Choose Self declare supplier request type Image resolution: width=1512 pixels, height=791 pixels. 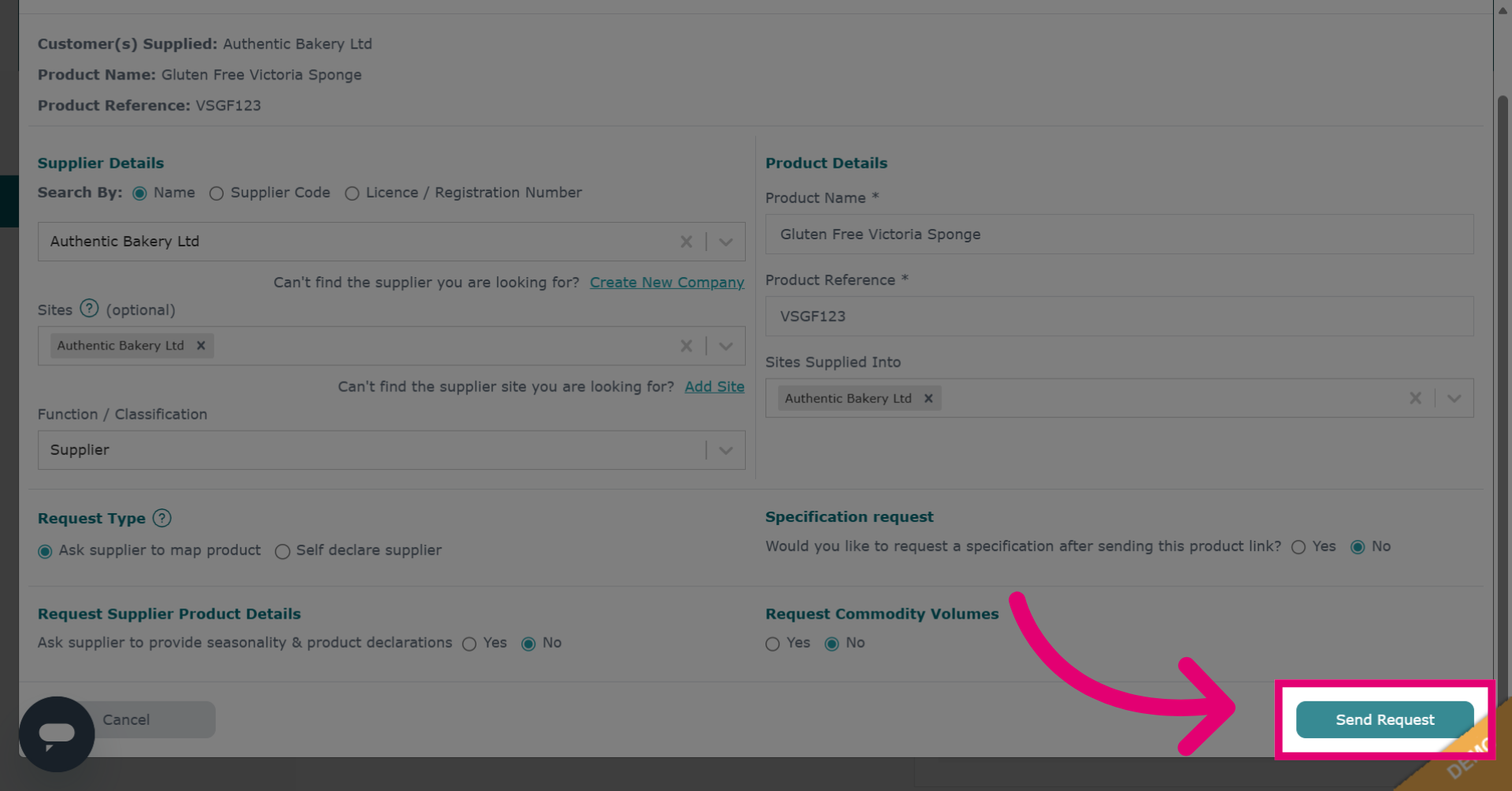pos(282,551)
